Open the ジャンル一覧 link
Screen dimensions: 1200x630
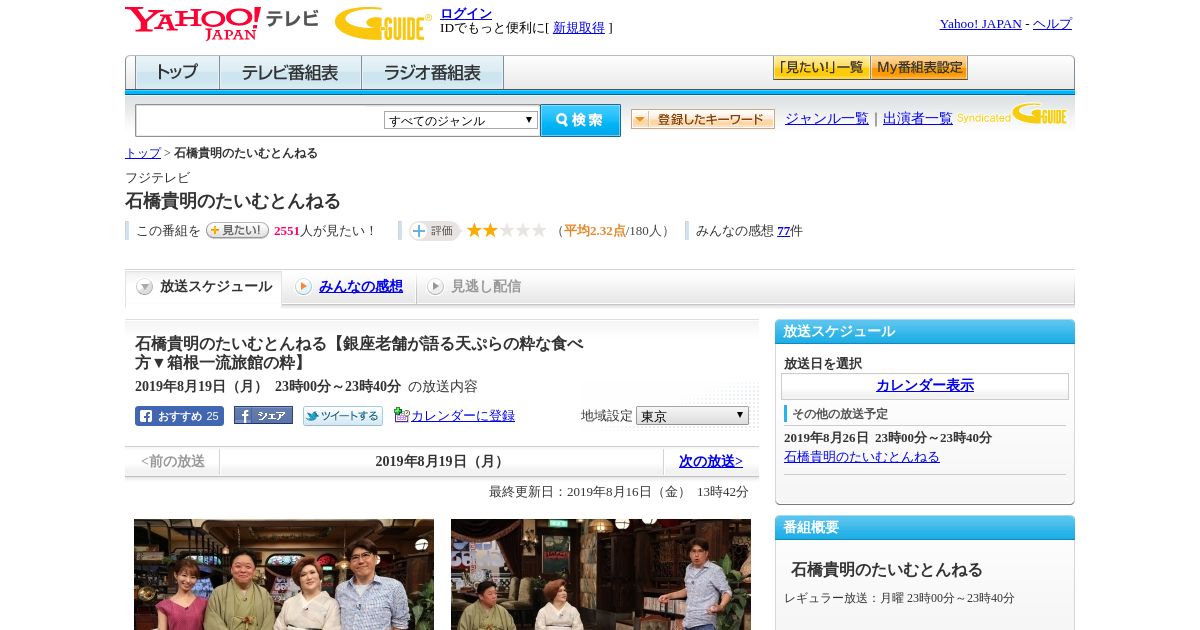(827, 119)
